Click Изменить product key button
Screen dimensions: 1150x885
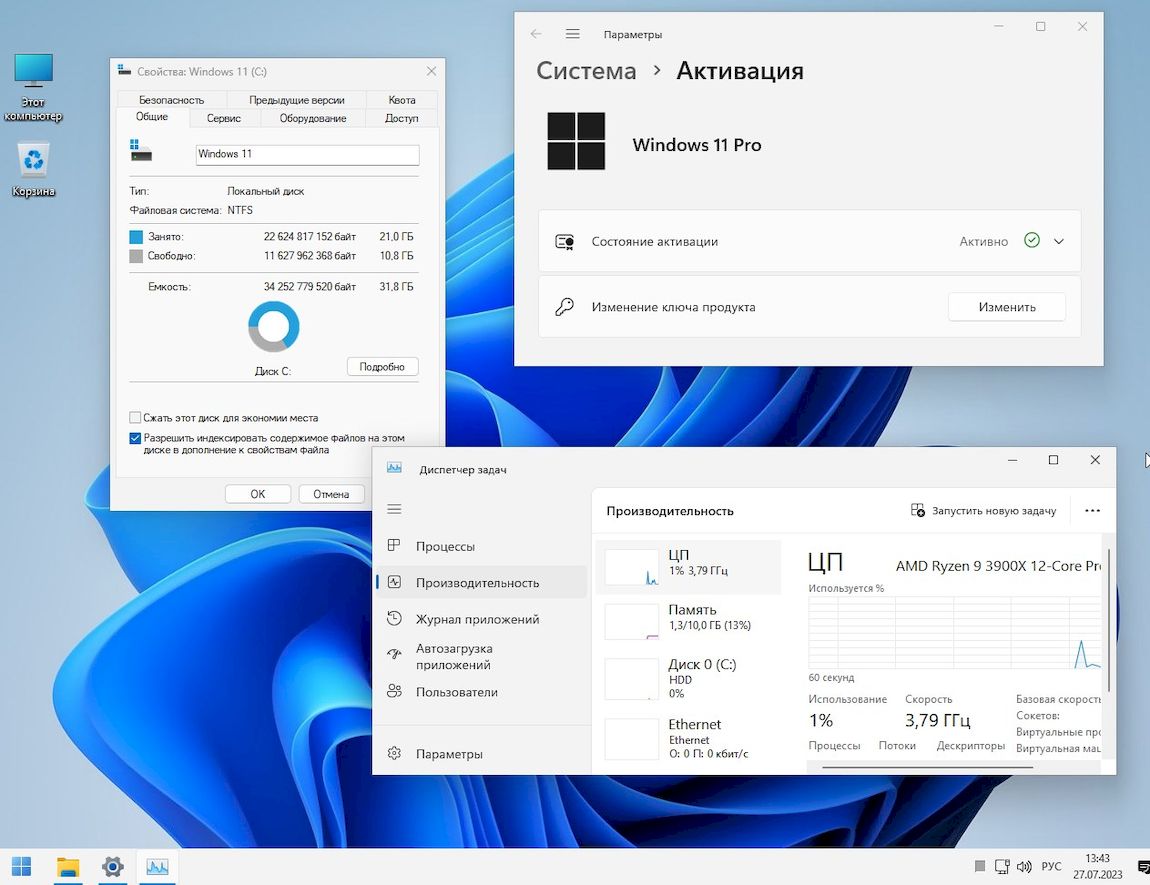point(1006,307)
